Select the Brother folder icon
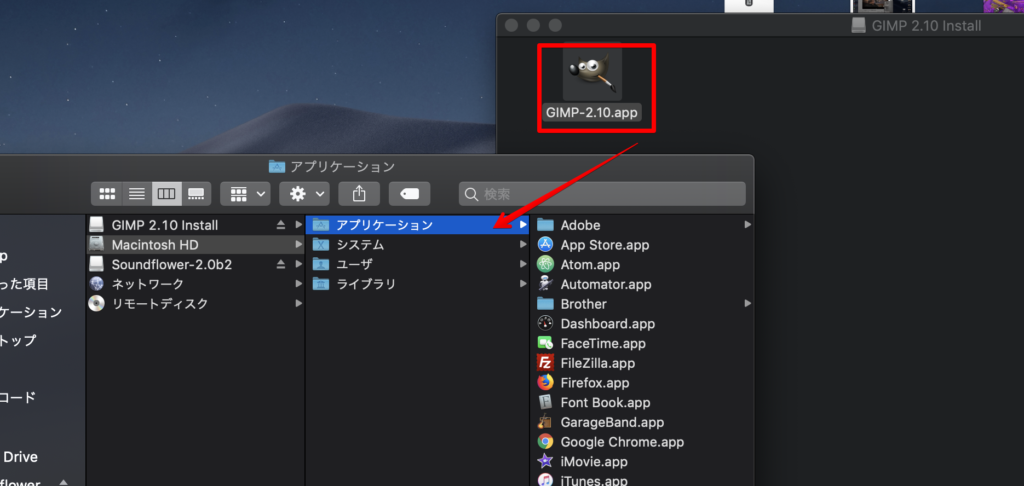Image resolution: width=1024 pixels, height=486 pixels. coord(545,303)
